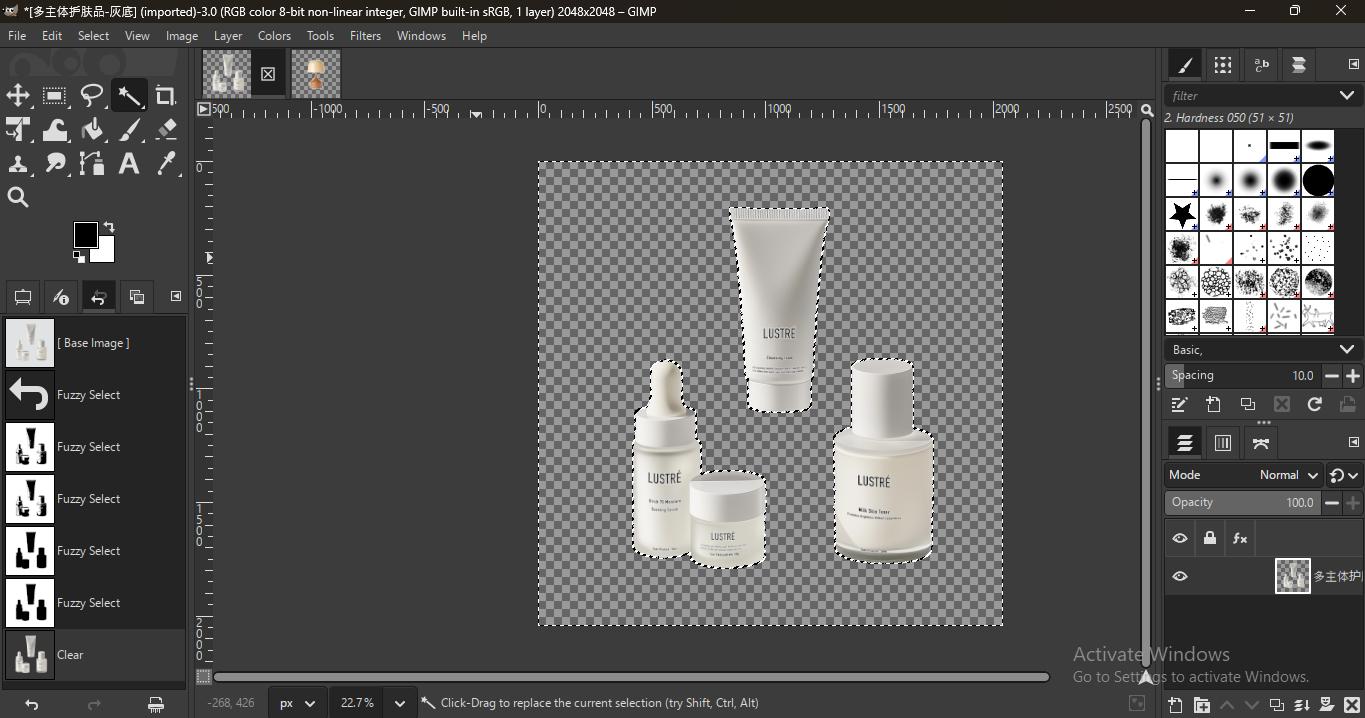
Task: Switch to the Fonts tab
Action: 1261,65
